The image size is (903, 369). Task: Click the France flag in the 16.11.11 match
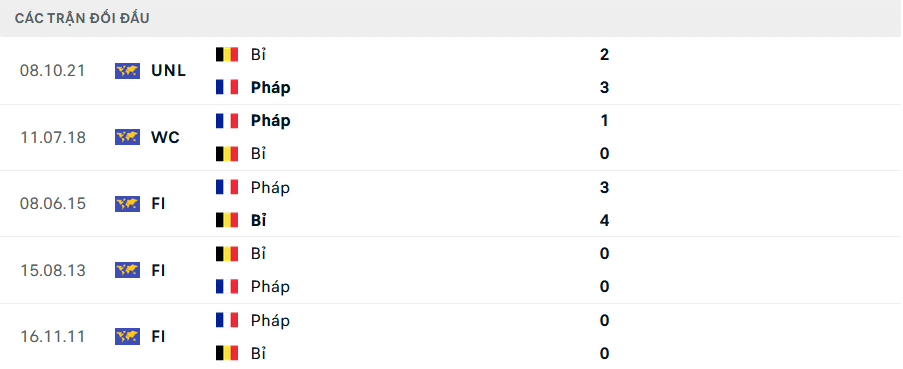(x=227, y=320)
